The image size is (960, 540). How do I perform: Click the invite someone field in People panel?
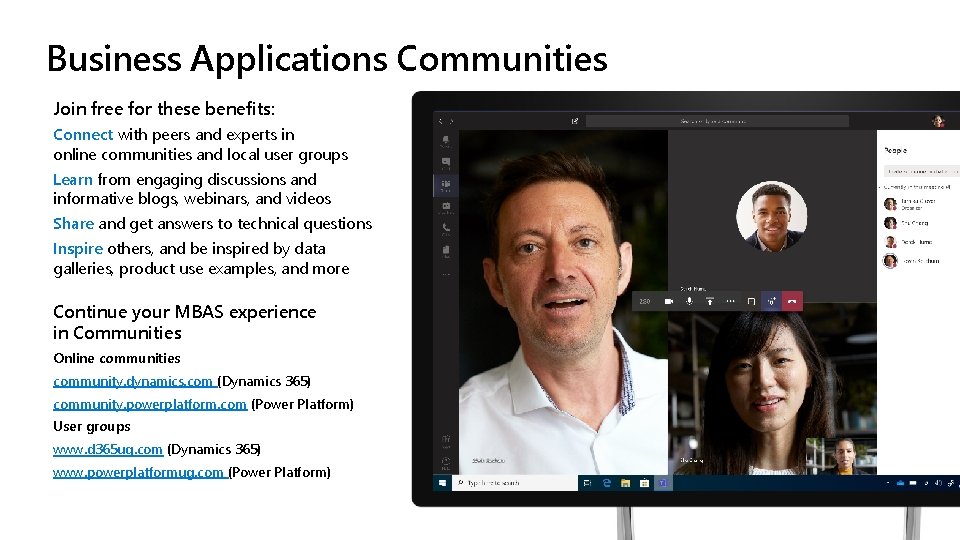[x=921, y=171]
